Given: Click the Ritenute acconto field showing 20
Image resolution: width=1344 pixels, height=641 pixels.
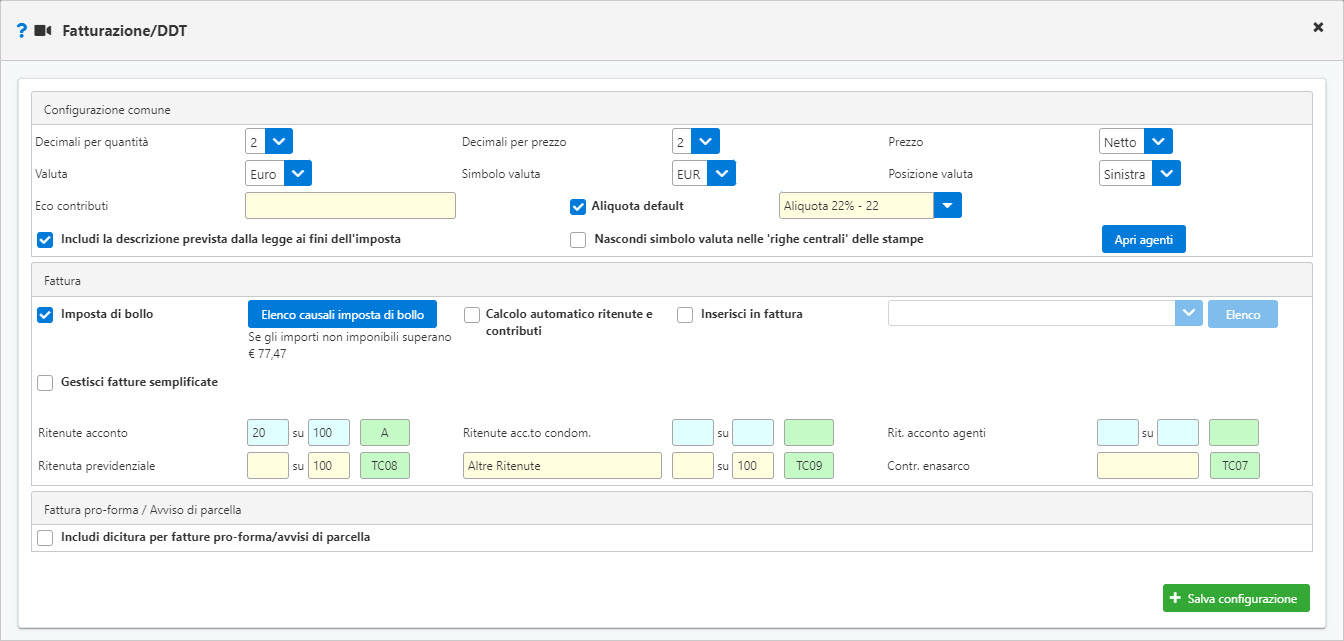Looking at the screenshot, I should coord(268,433).
